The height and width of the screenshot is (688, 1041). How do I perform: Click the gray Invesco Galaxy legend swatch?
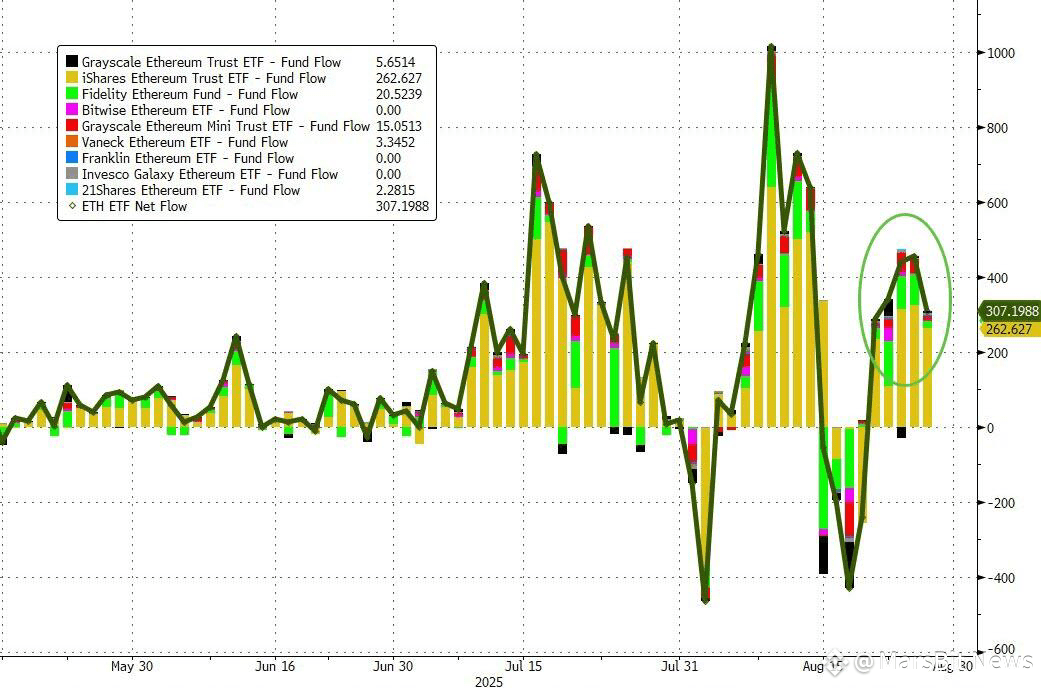(72, 173)
